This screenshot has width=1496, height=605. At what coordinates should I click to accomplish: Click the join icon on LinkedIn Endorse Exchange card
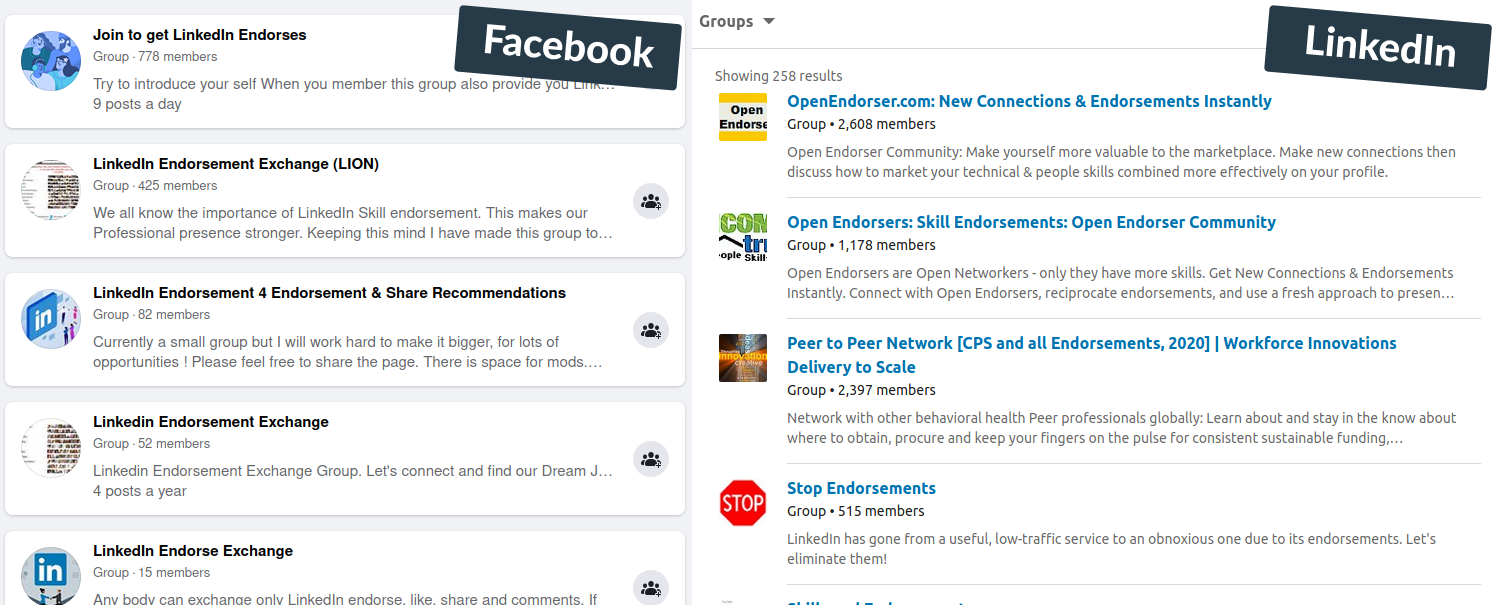[x=651, y=588]
